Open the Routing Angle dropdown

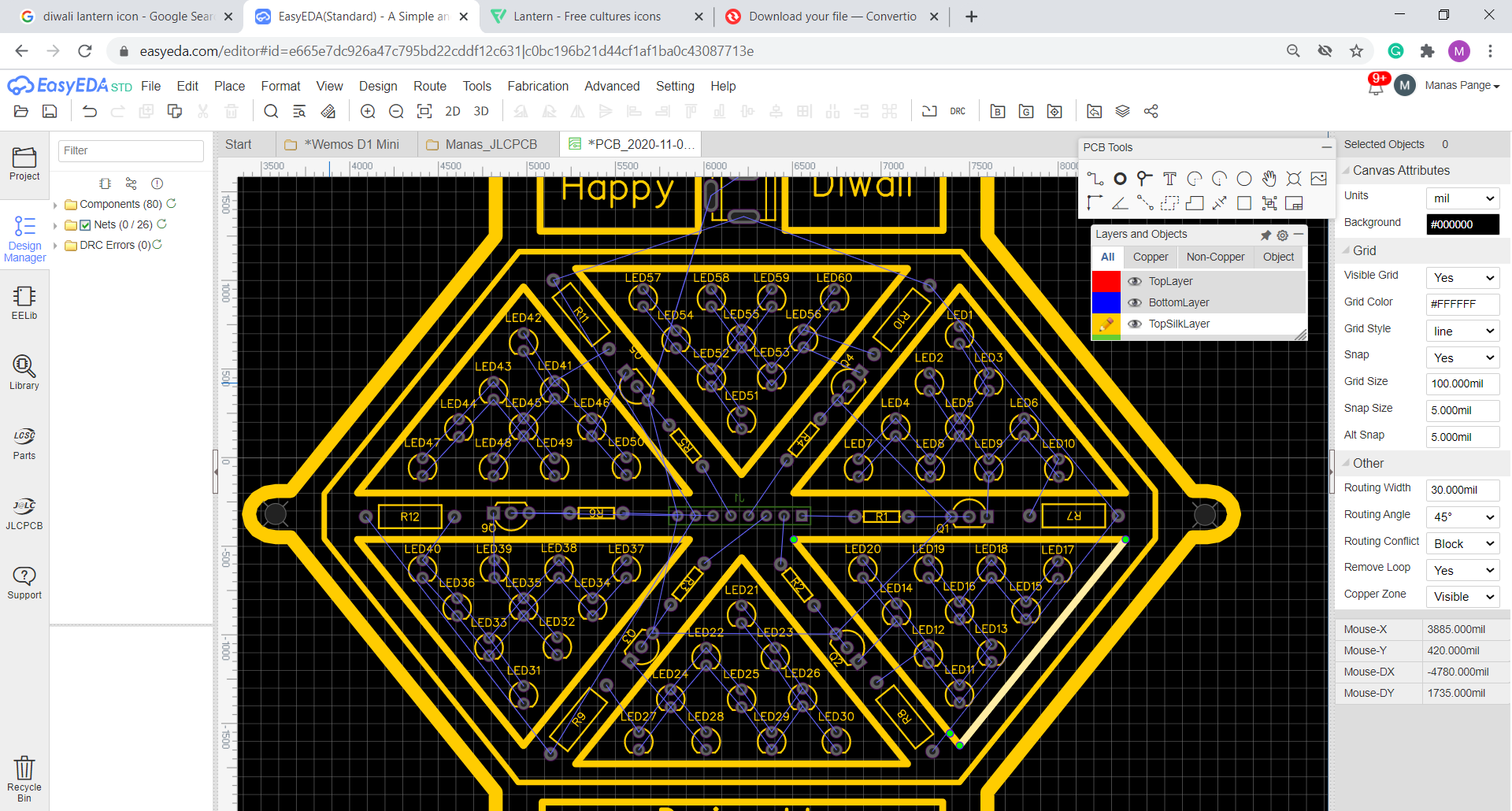coord(1462,517)
